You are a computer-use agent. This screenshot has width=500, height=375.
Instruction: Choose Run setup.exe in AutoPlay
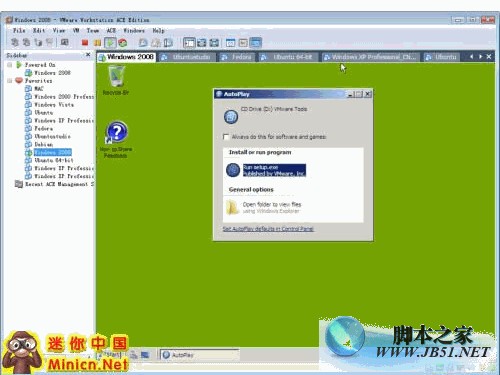point(274,170)
